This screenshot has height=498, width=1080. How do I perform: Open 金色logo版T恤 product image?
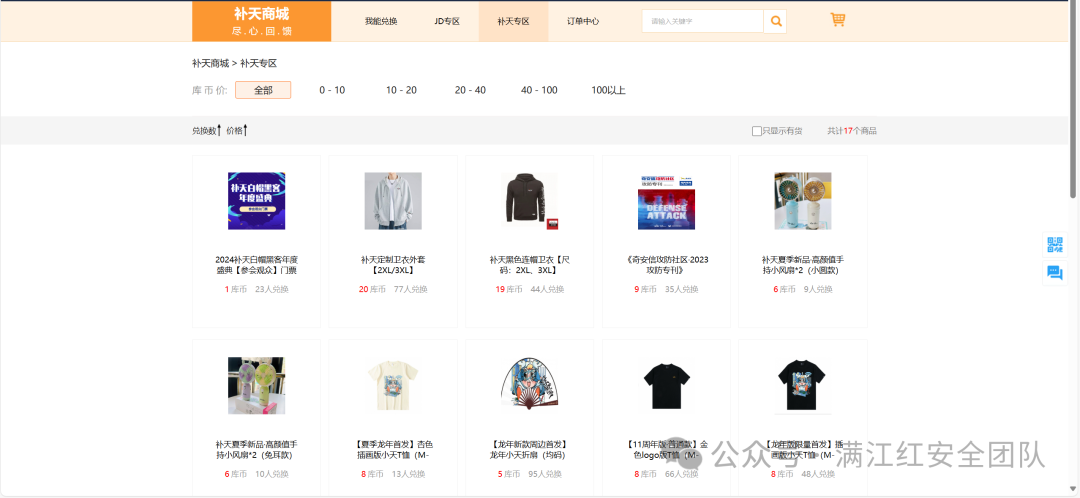pyautogui.click(x=666, y=386)
